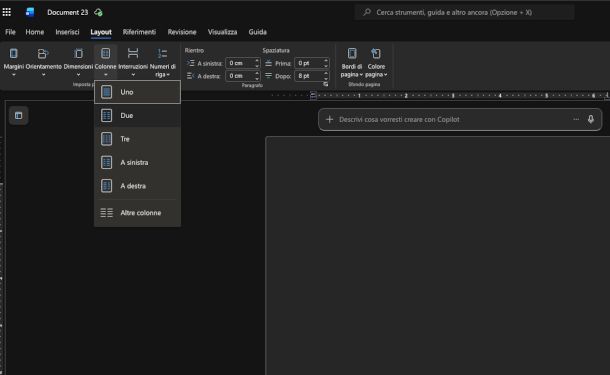Choose the A sinistra column layout
The width and height of the screenshot is (610, 375).
pyautogui.click(x=137, y=162)
